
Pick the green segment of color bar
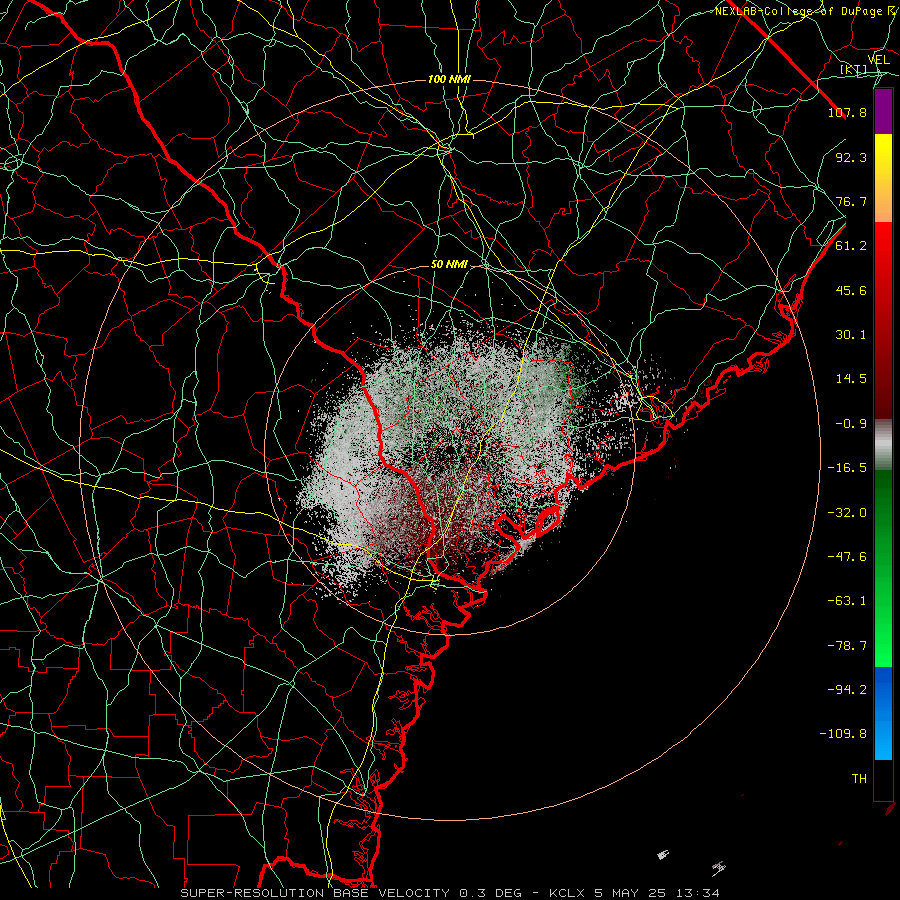pyautogui.click(x=883, y=568)
